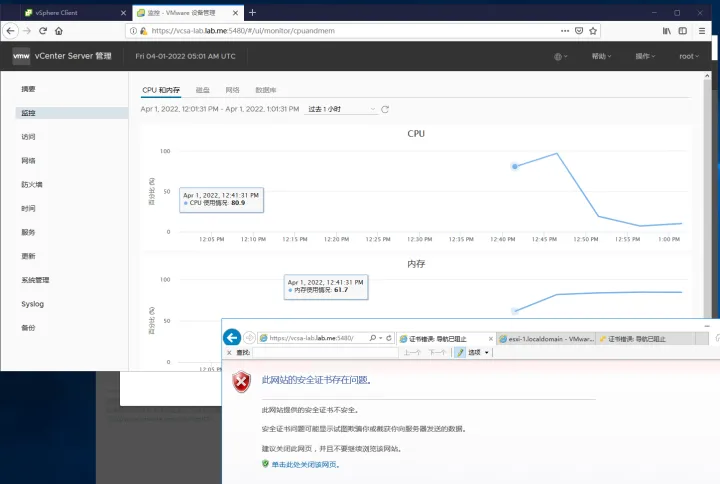Open the 操作 actions dropdown
The width and height of the screenshot is (720, 484).
(x=645, y=56)
